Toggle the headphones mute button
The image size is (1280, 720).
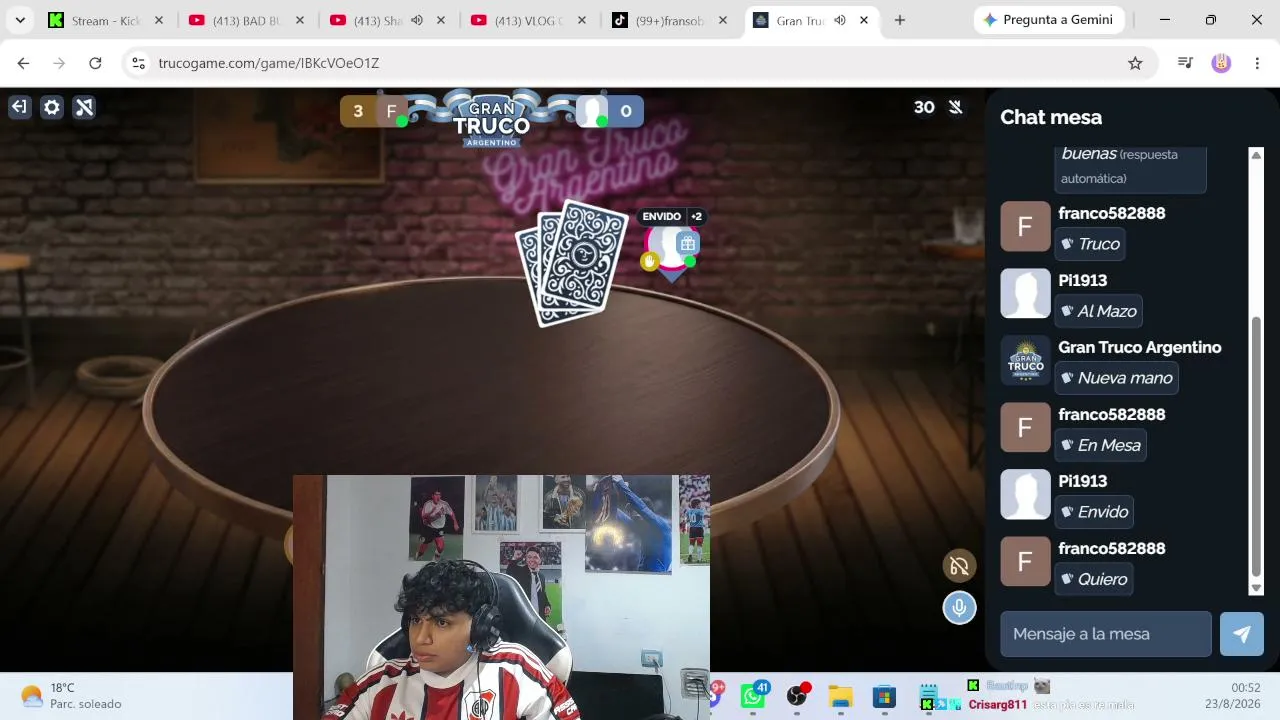(959, 567)
